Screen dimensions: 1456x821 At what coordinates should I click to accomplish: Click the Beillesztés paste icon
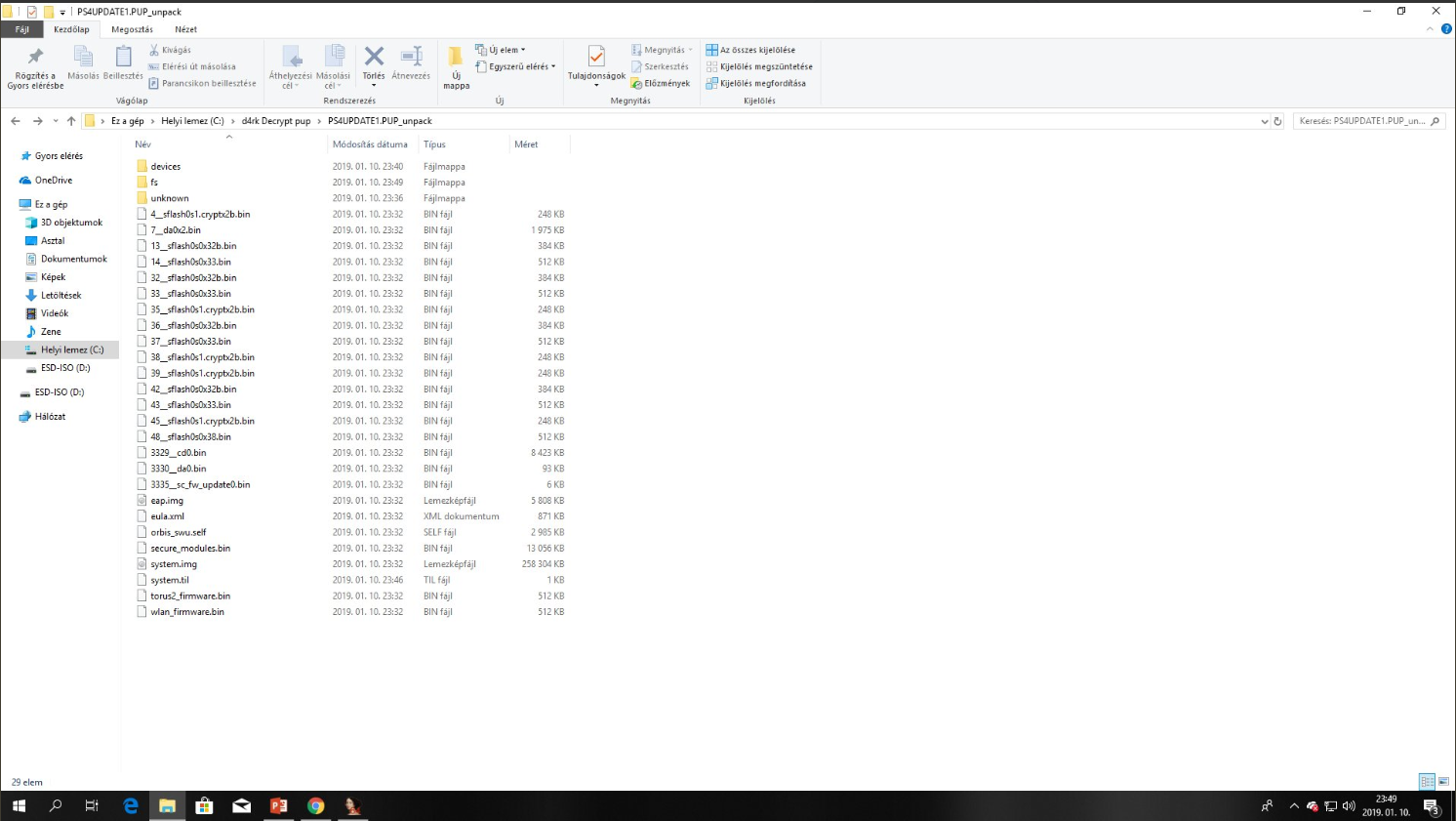point(123,59)
